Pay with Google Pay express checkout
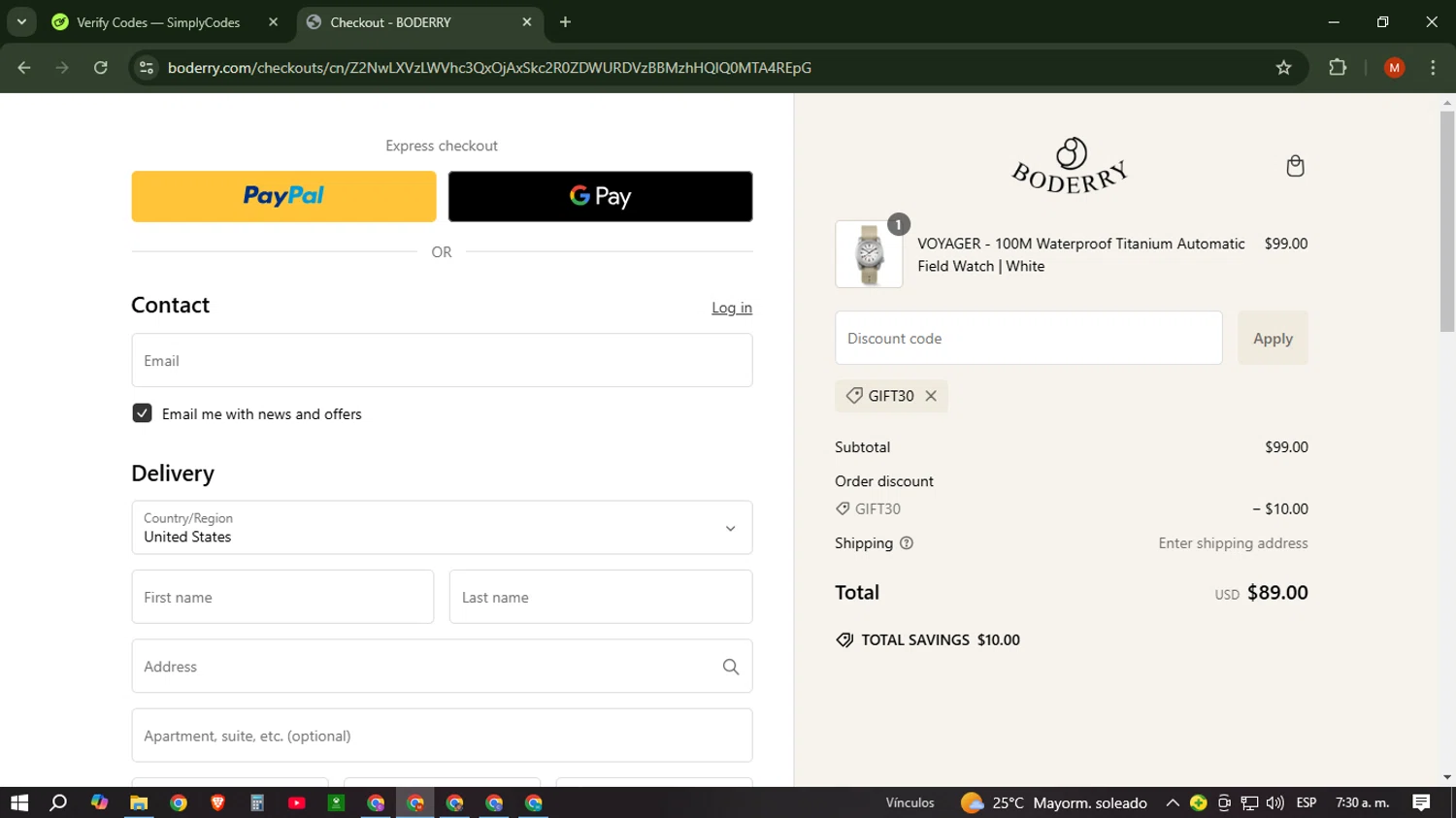Screen dimensions: 1456x818 pyautogui.click(x=600, y=196)
